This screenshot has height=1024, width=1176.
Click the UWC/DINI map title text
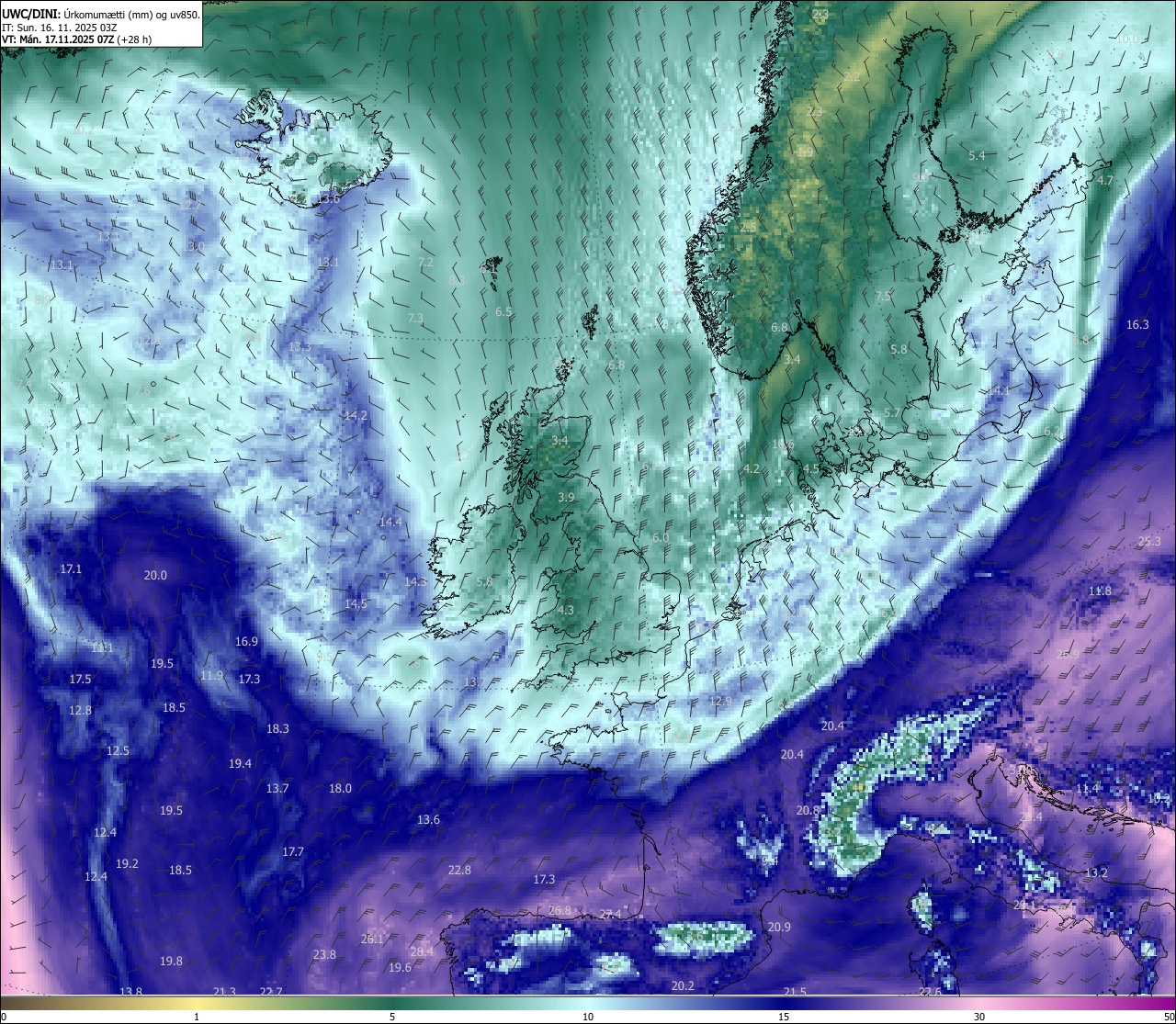(101, 15)
